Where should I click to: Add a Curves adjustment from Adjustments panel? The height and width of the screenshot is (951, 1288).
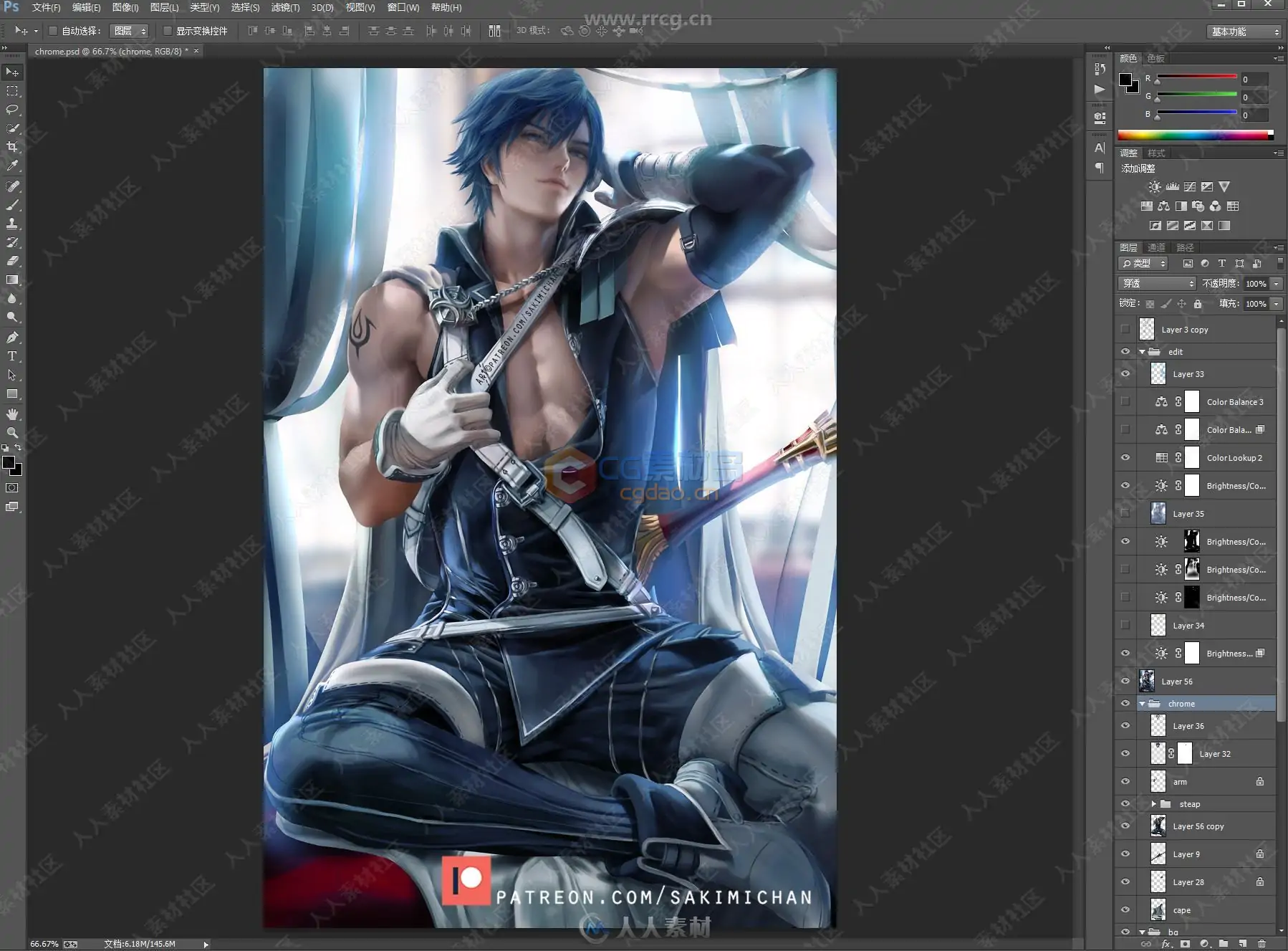1190,187
